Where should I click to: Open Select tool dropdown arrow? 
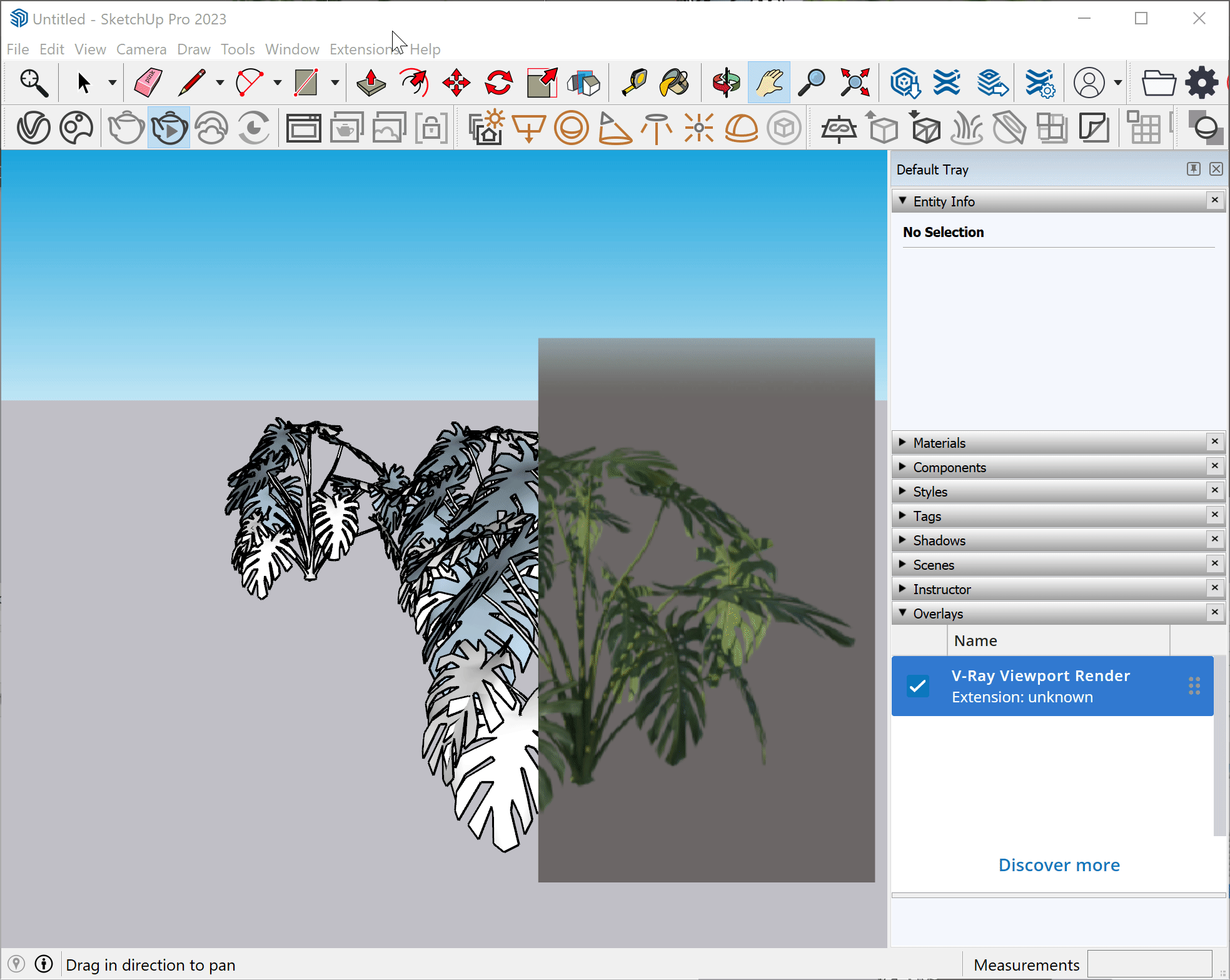coord(113,83)
